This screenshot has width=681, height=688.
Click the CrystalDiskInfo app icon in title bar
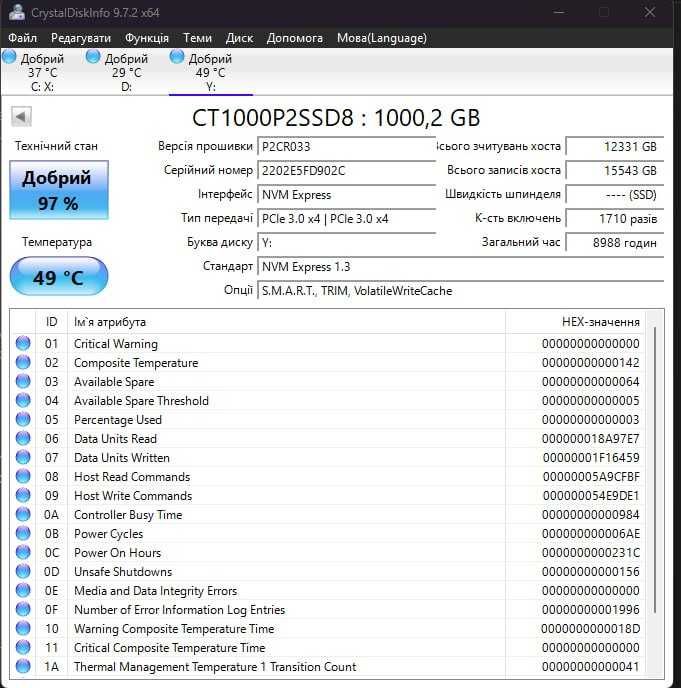click(17, 12)
